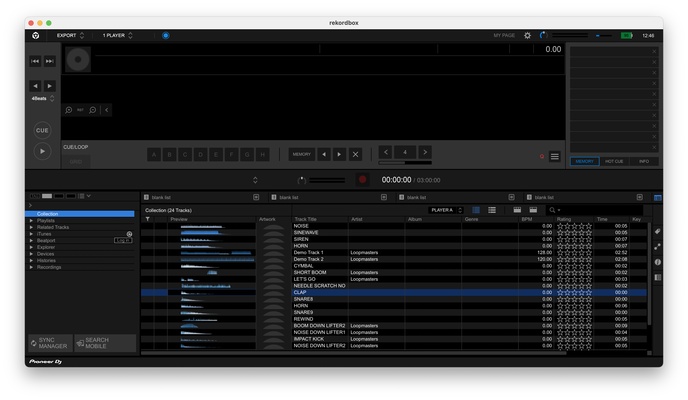The height and width of the screenshot is (400, 688).
Task: Open SYNC MANAGER
Action: [50, 343]
